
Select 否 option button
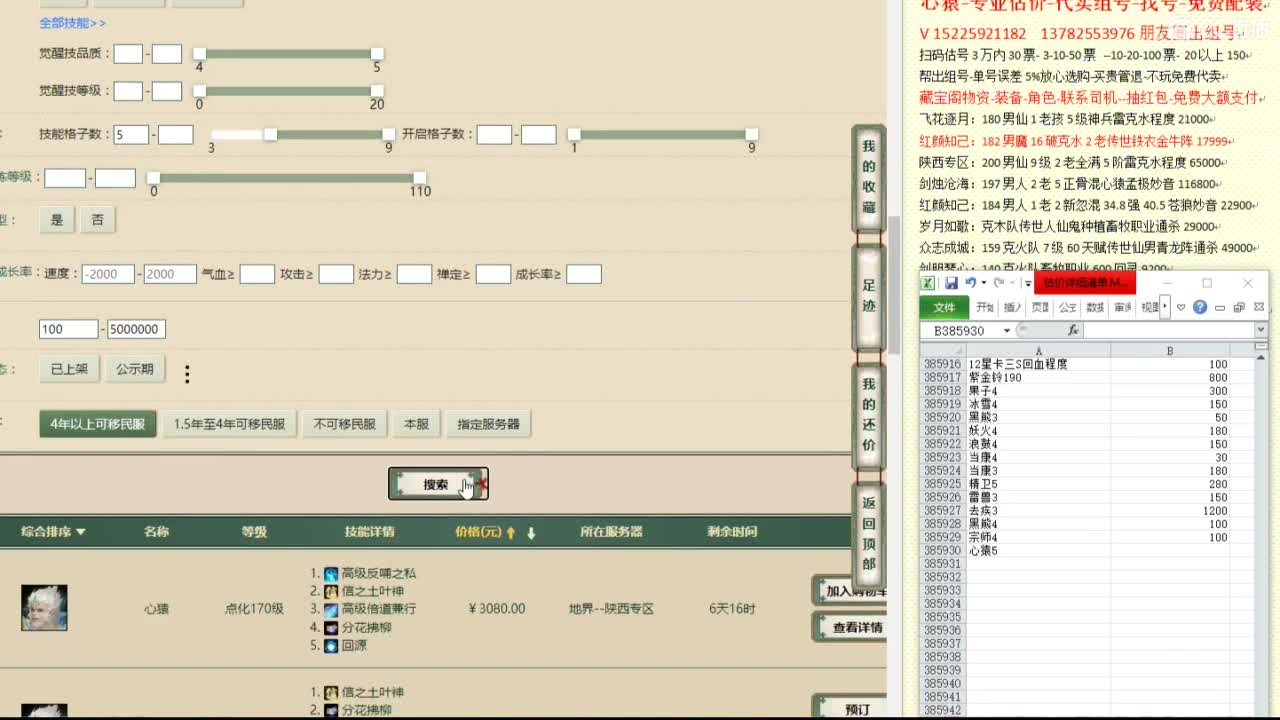click(x=97, y=220)
